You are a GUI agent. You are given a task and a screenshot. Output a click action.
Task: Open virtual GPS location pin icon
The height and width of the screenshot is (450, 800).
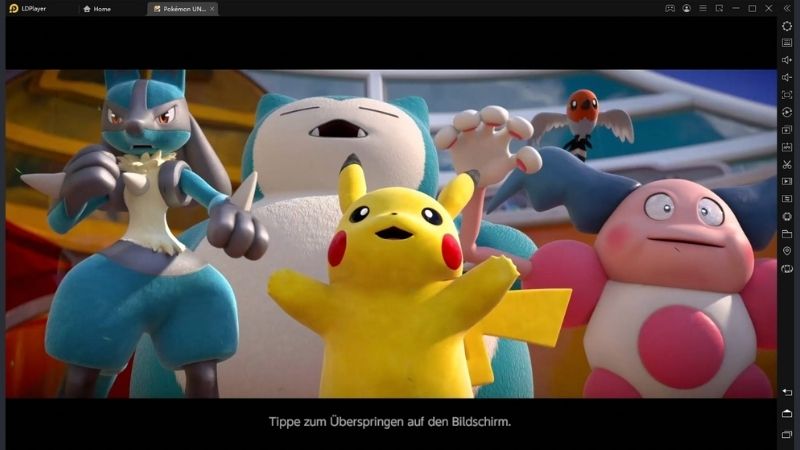[x=787, y=251]
